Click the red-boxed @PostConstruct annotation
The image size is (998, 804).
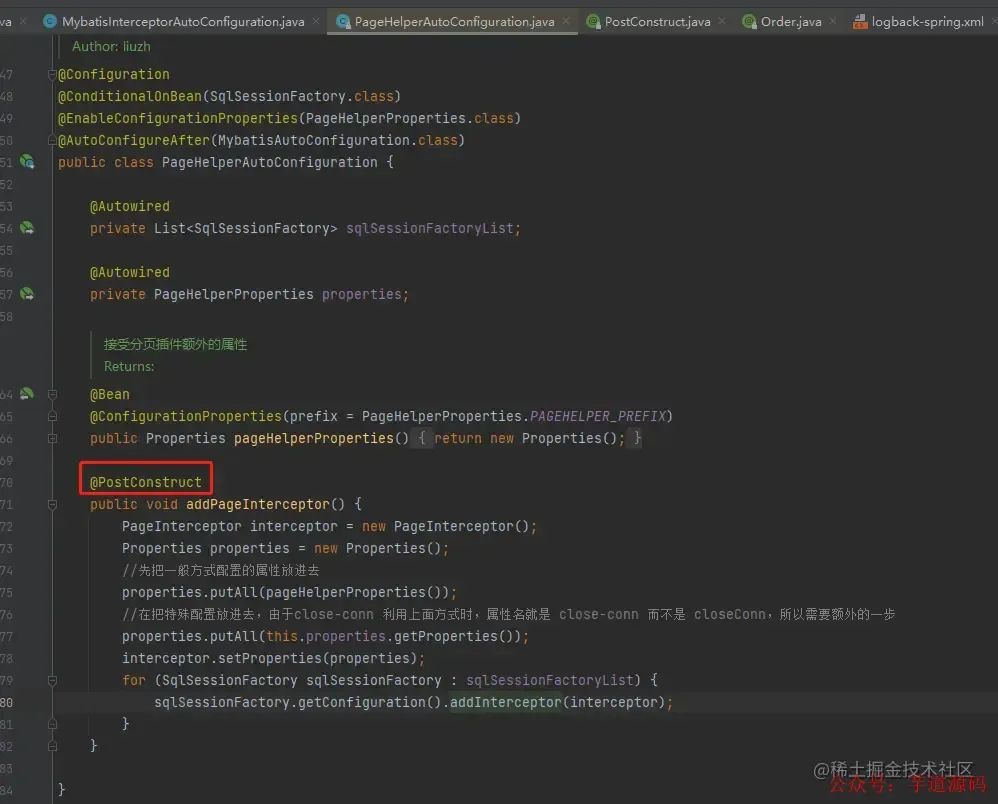click(x=145, y=481)
